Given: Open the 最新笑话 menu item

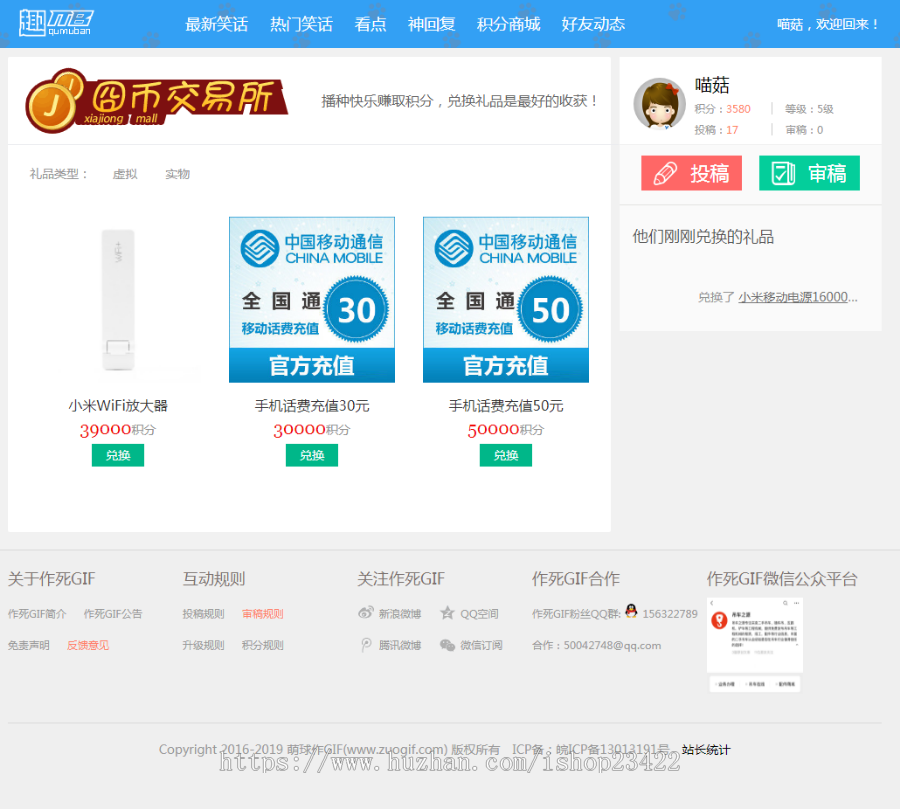Looking at the screenshot, I should [216, 24].
